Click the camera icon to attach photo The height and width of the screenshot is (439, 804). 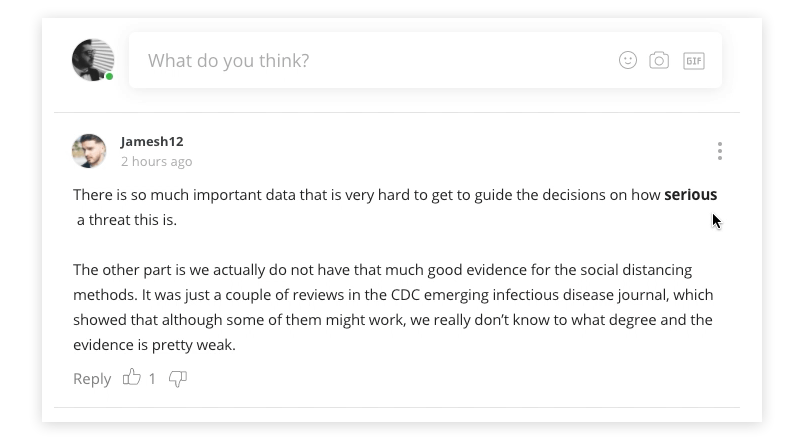tap(659, 61)
